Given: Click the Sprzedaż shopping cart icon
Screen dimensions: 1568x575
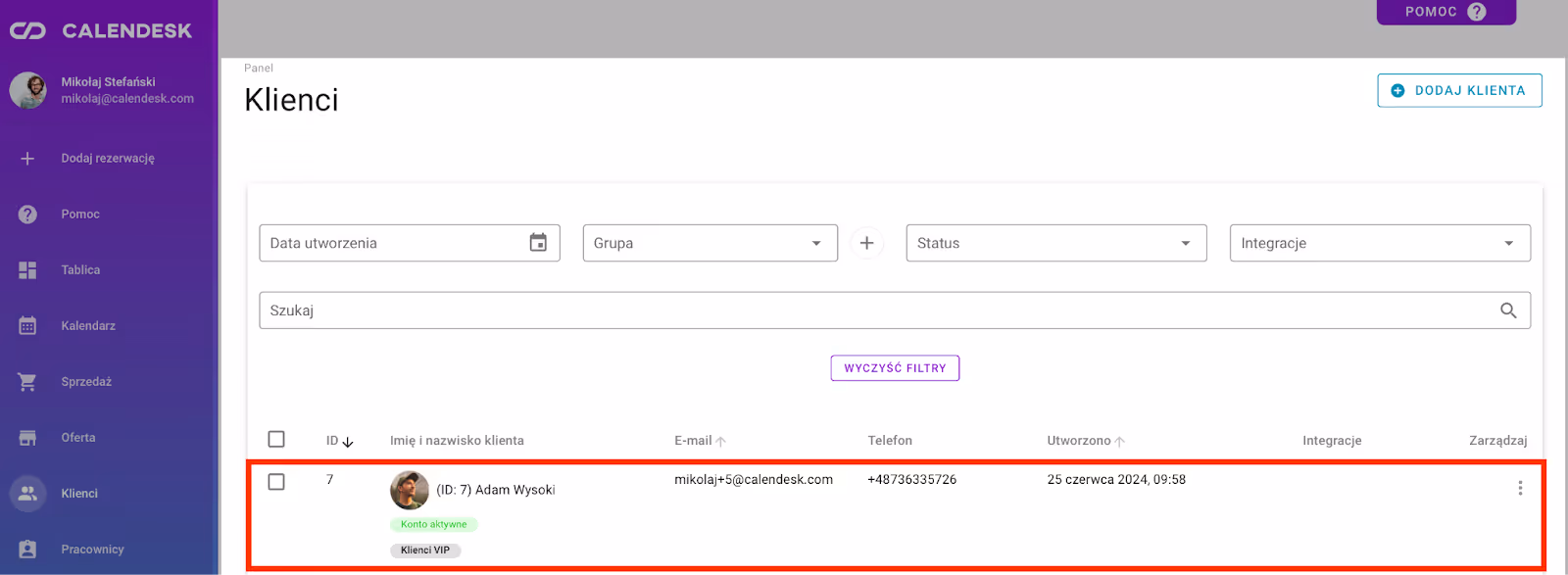Looking at the screenshot, I should (27, 382).
